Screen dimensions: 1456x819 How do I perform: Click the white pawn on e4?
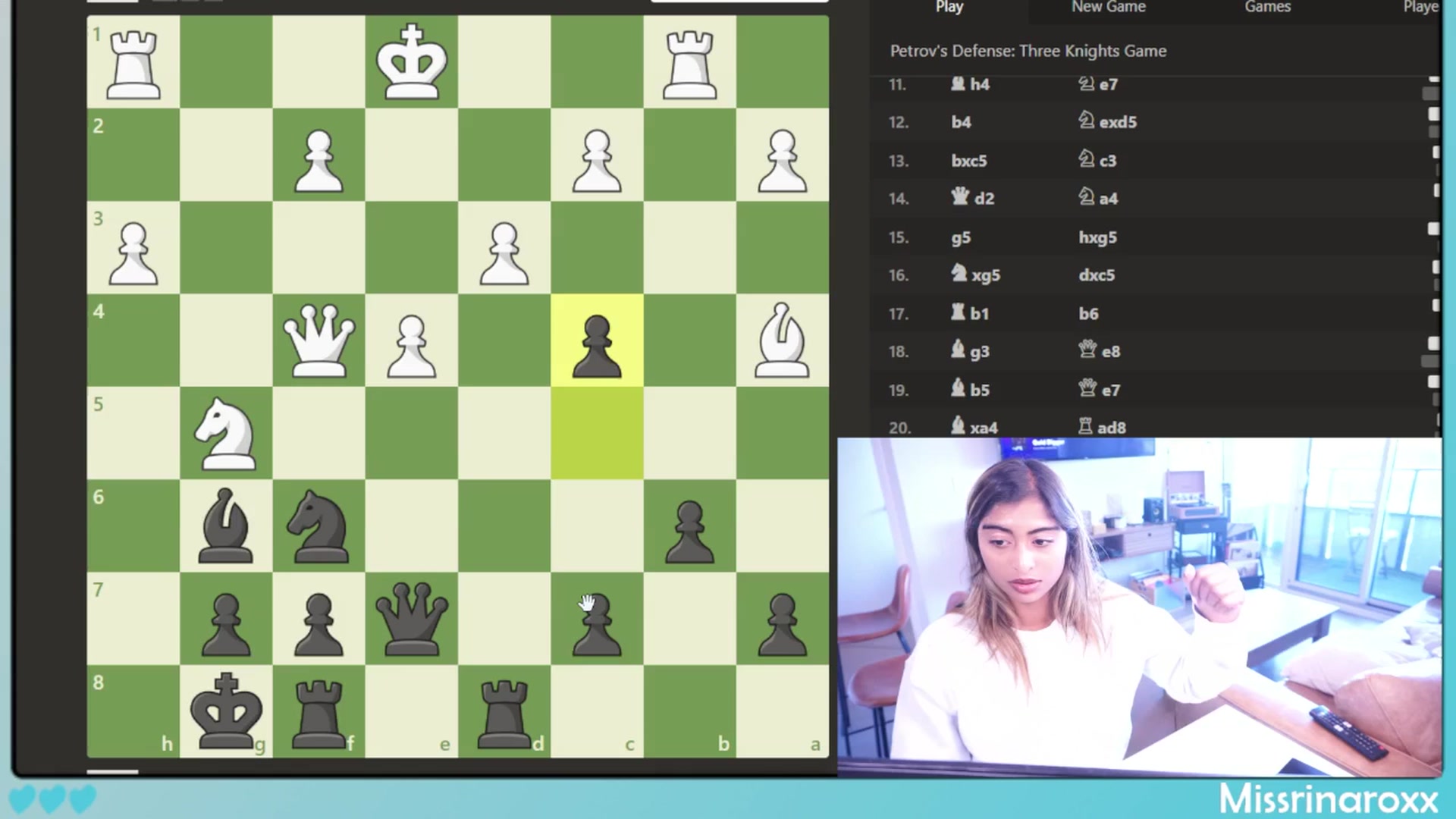(x=411, y=340)
